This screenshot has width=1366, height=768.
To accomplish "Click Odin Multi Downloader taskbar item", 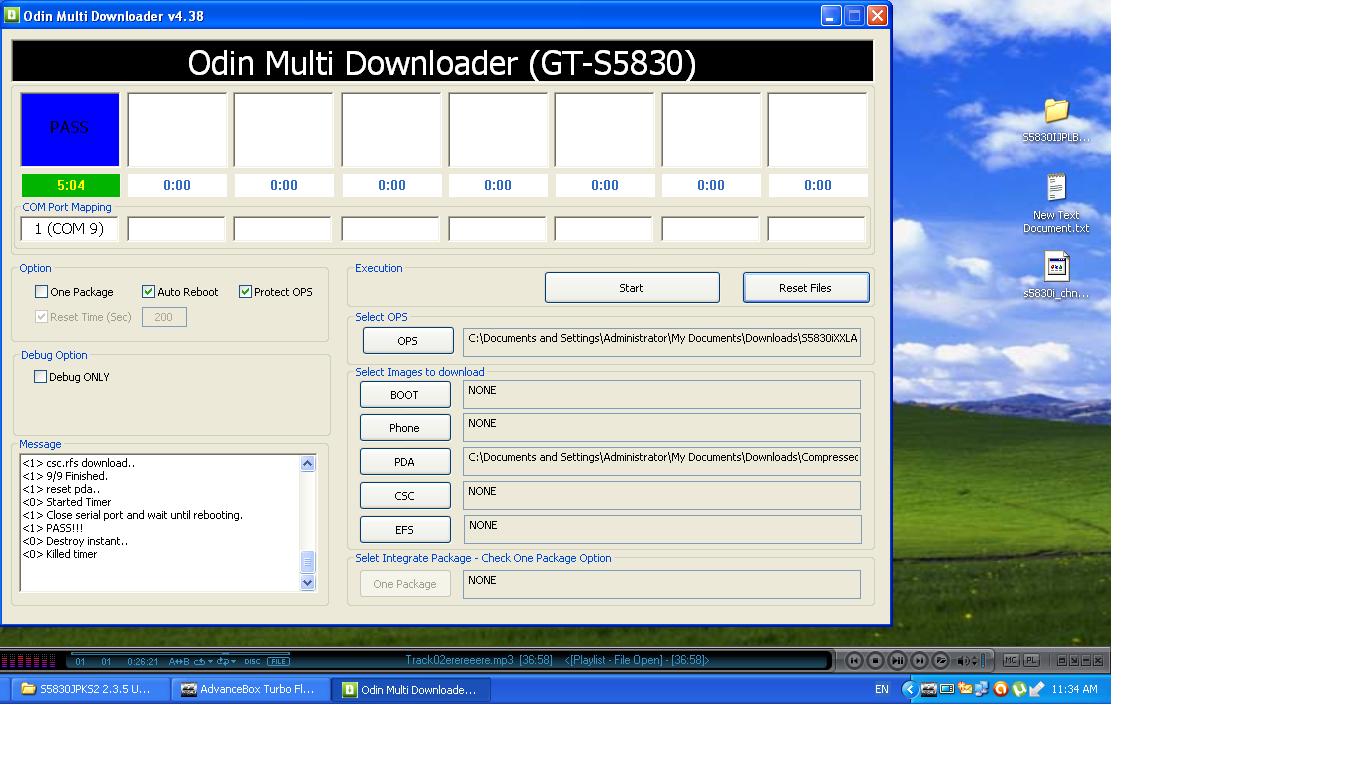I will (410, 689).
